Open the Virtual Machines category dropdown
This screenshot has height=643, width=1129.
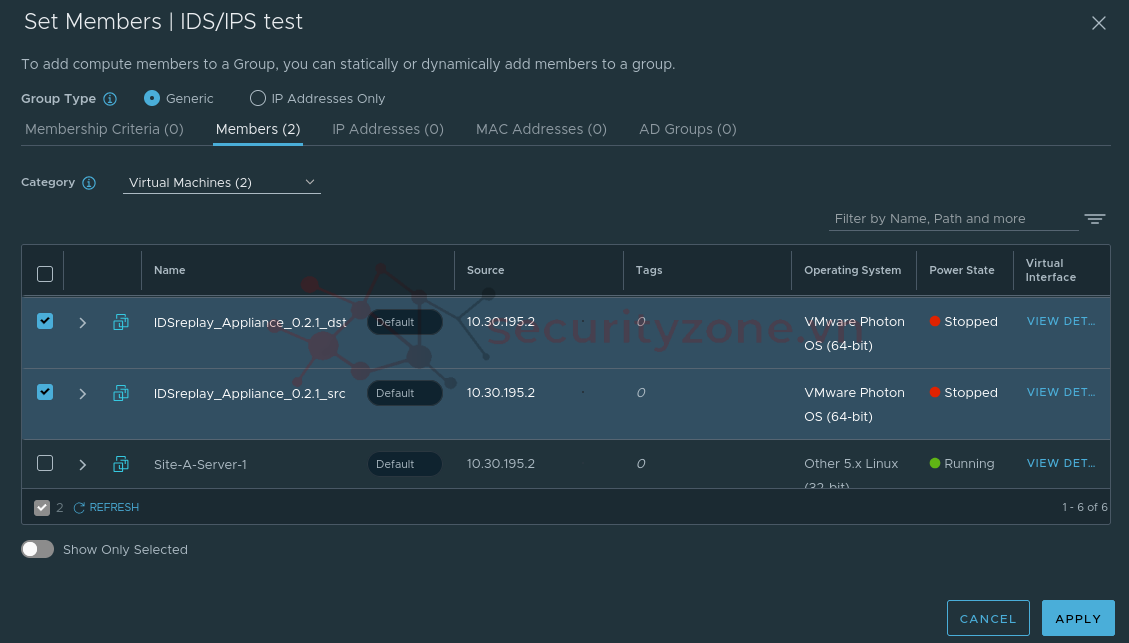(x=221, y=183)
